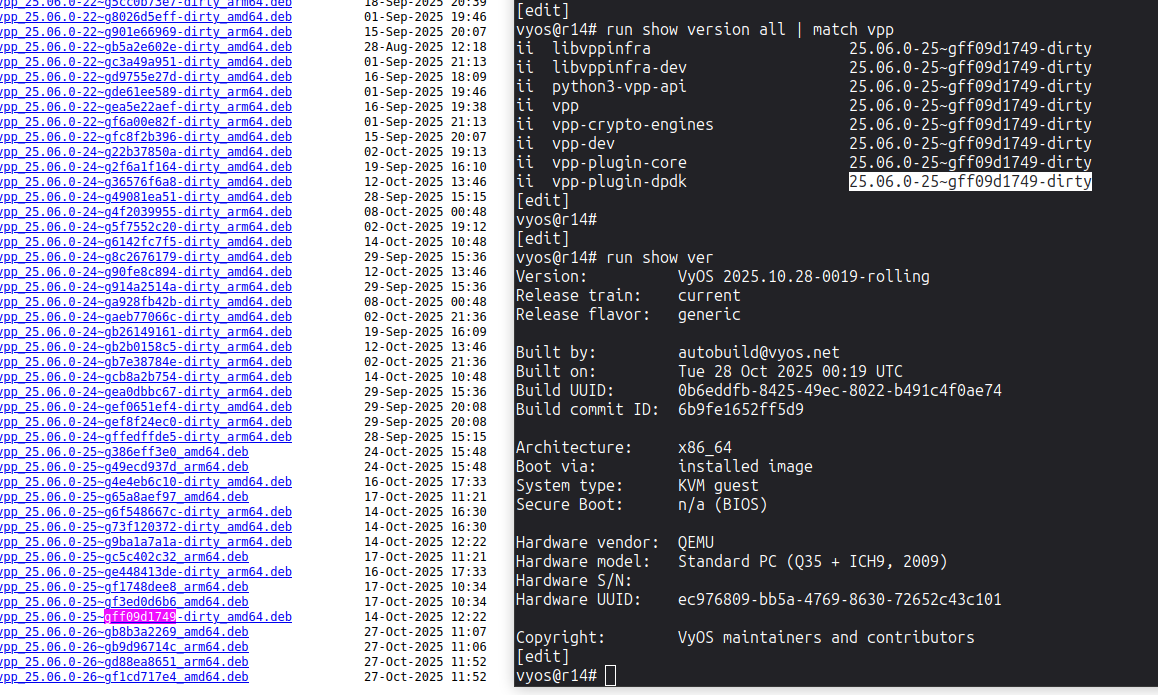Open vpp 25.06.0-24 gcb8a2b754-dirty arm64 link
The image size is (1158, 695).
[x=146, y=377]
